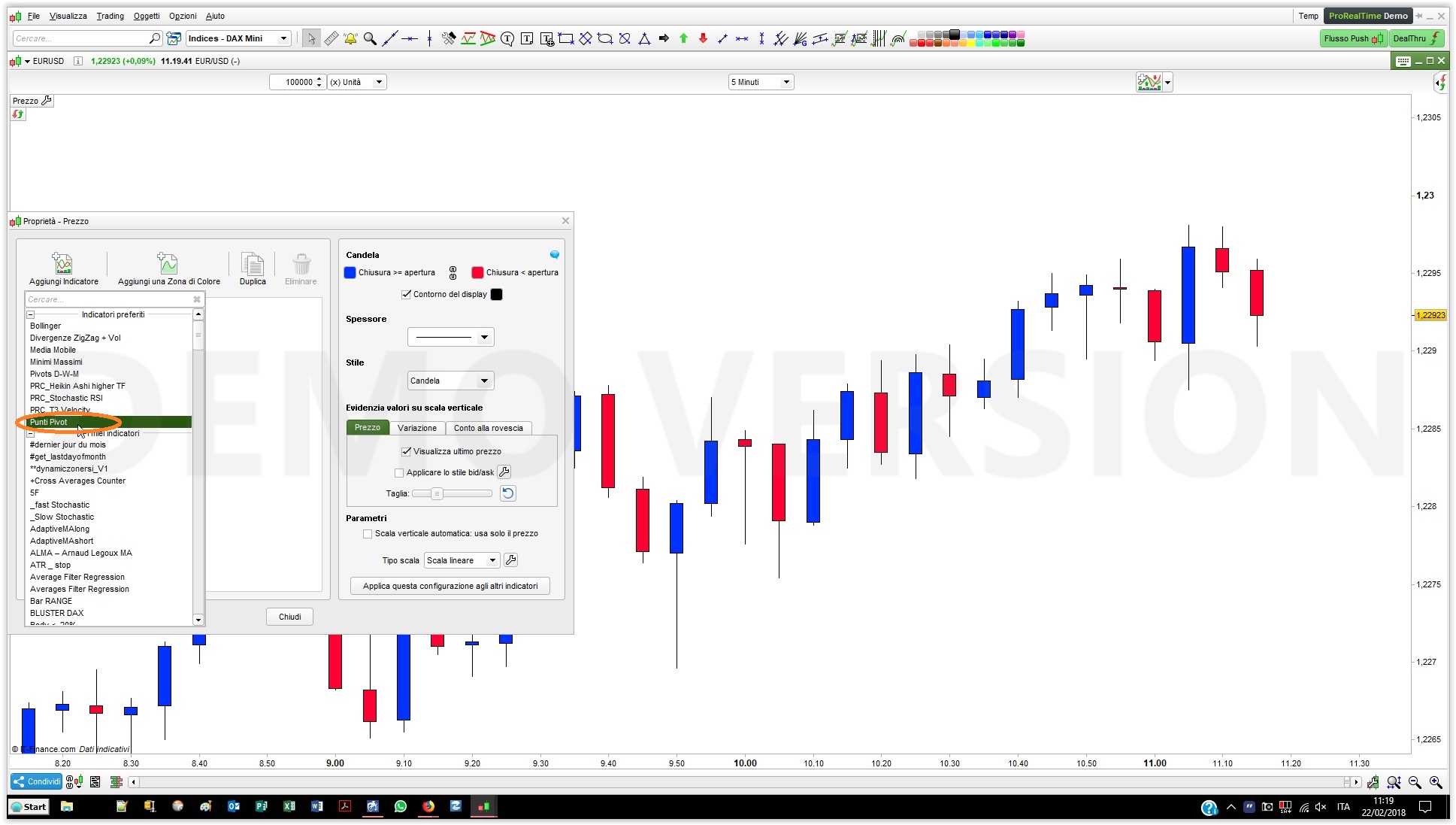
Task: Click Aggiungi Indicatore icon
Action: click(63, 265)
